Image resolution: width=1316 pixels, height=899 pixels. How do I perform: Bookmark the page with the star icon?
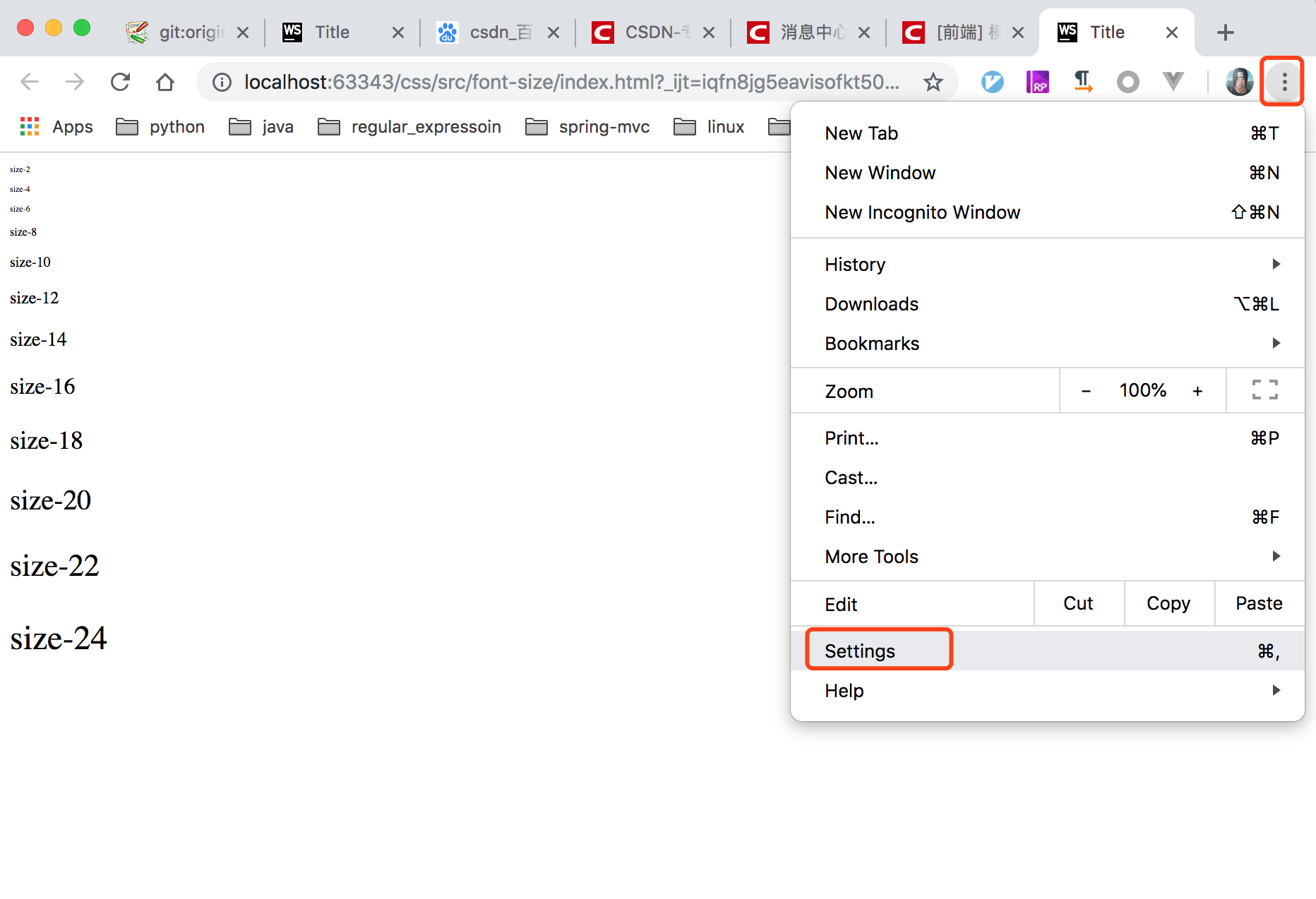(933, 81)
